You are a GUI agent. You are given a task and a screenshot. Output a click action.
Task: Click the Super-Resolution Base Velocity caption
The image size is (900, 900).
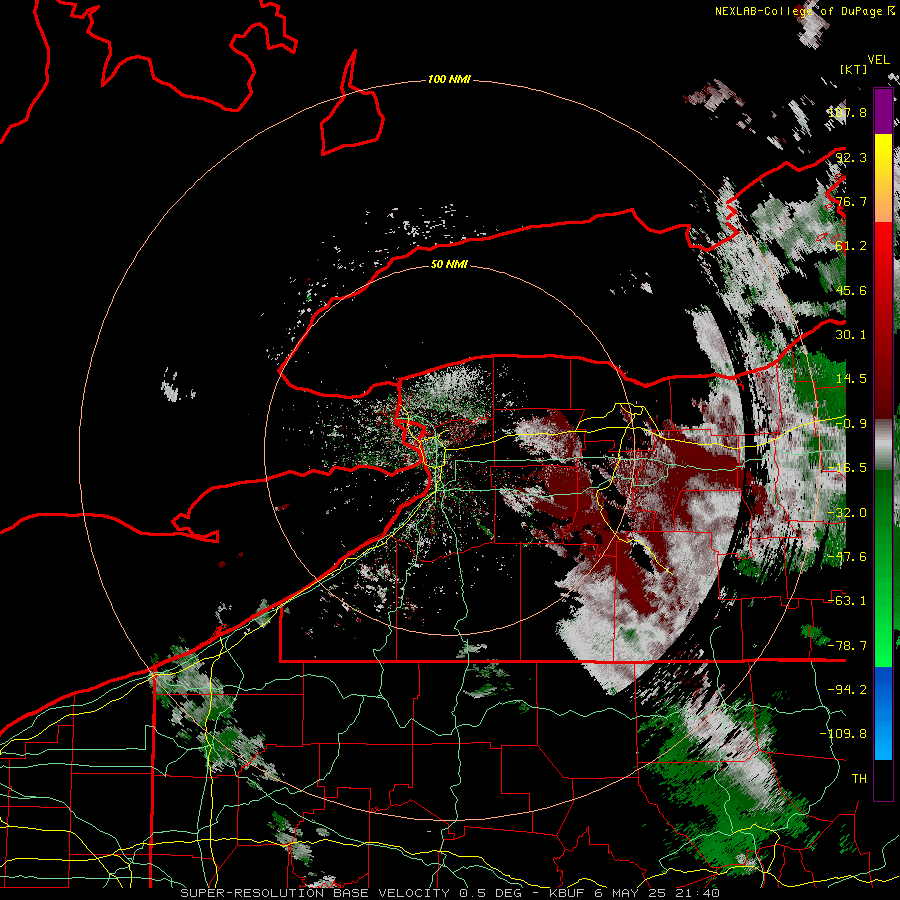coord(449,893)
